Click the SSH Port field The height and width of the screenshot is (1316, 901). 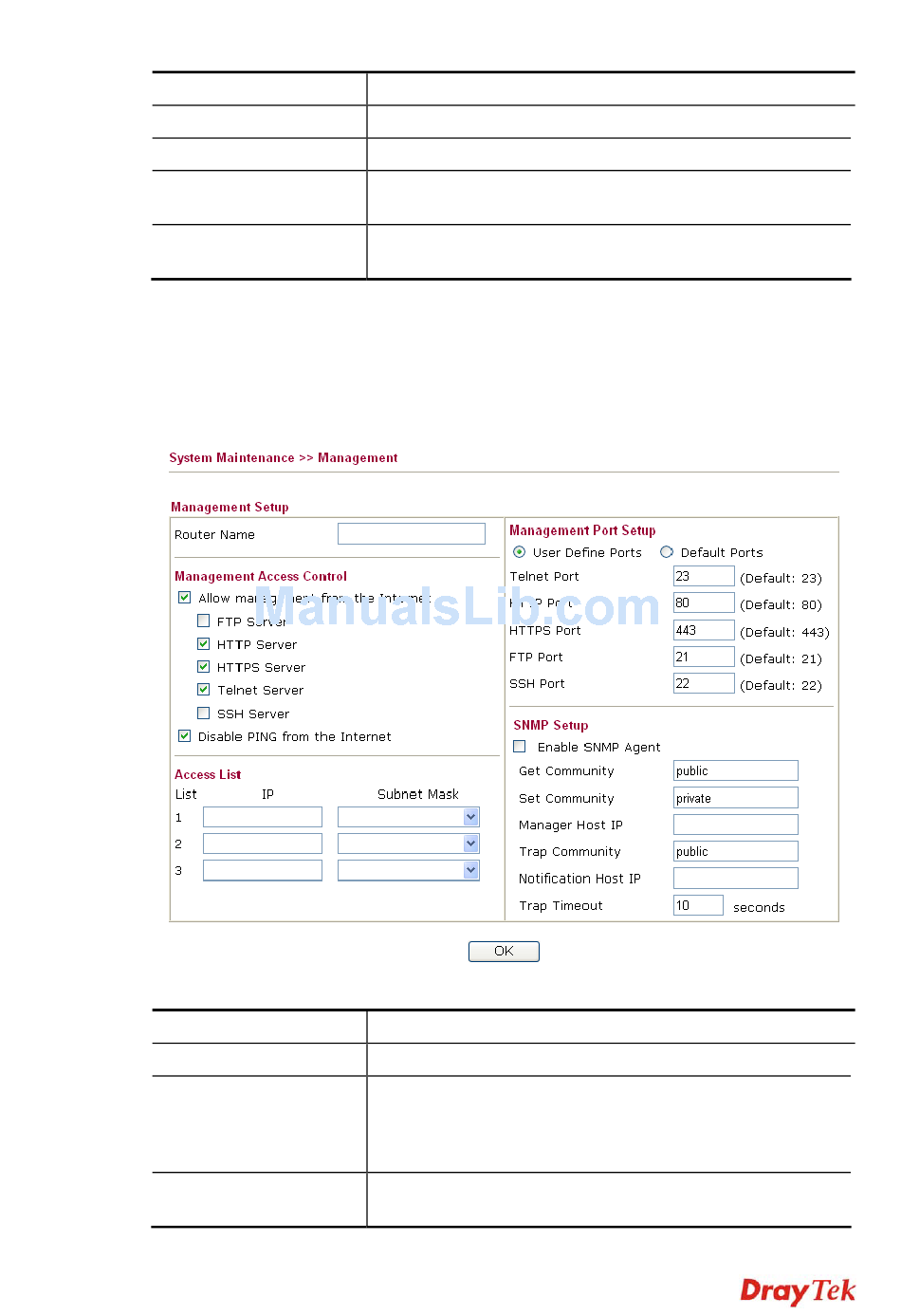tap(704, 683)
